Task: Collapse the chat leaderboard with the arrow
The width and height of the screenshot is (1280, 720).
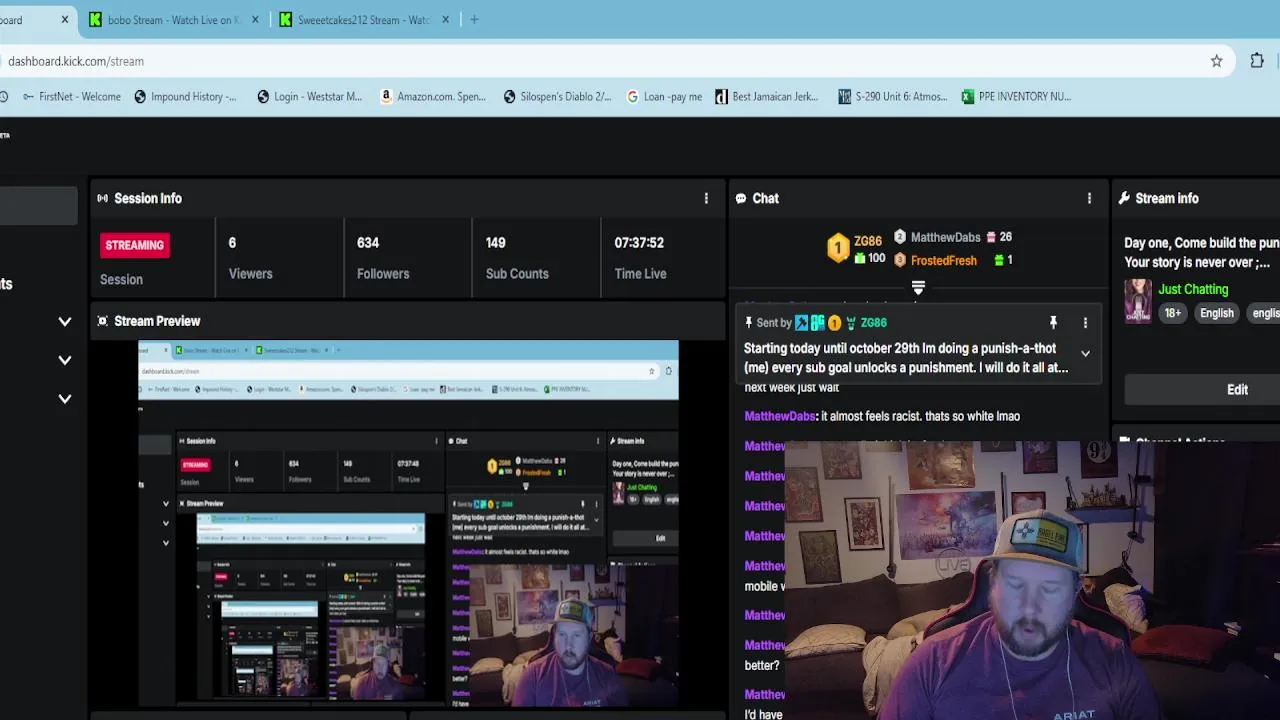Action: [x=918, y=288]
